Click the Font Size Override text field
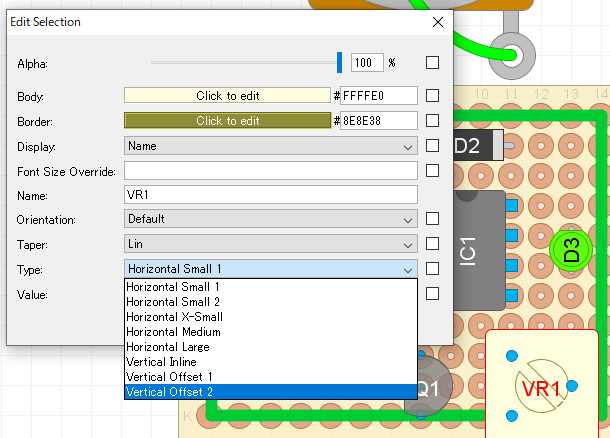The image size is (610, 438). pyautogui.click(x=271, y=171)
